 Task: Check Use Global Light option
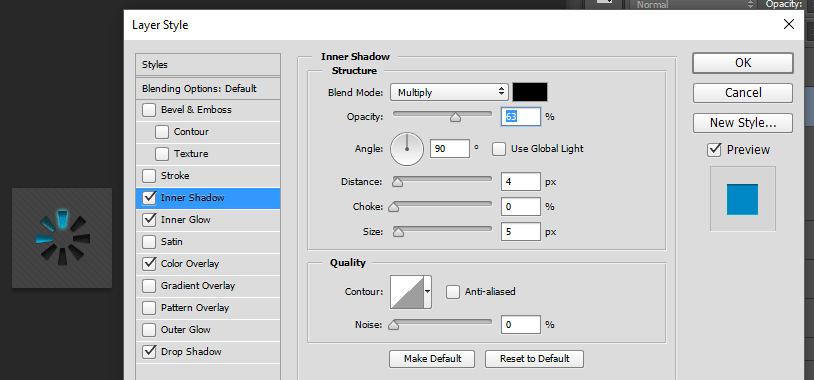pos(499,149)
